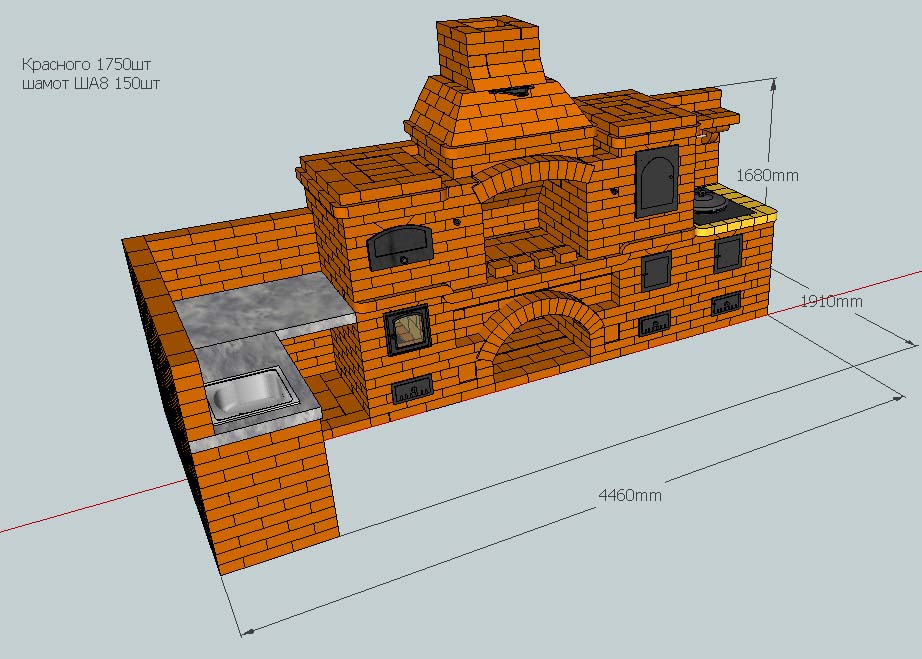Select the brick chimney top

pos(487,50)
